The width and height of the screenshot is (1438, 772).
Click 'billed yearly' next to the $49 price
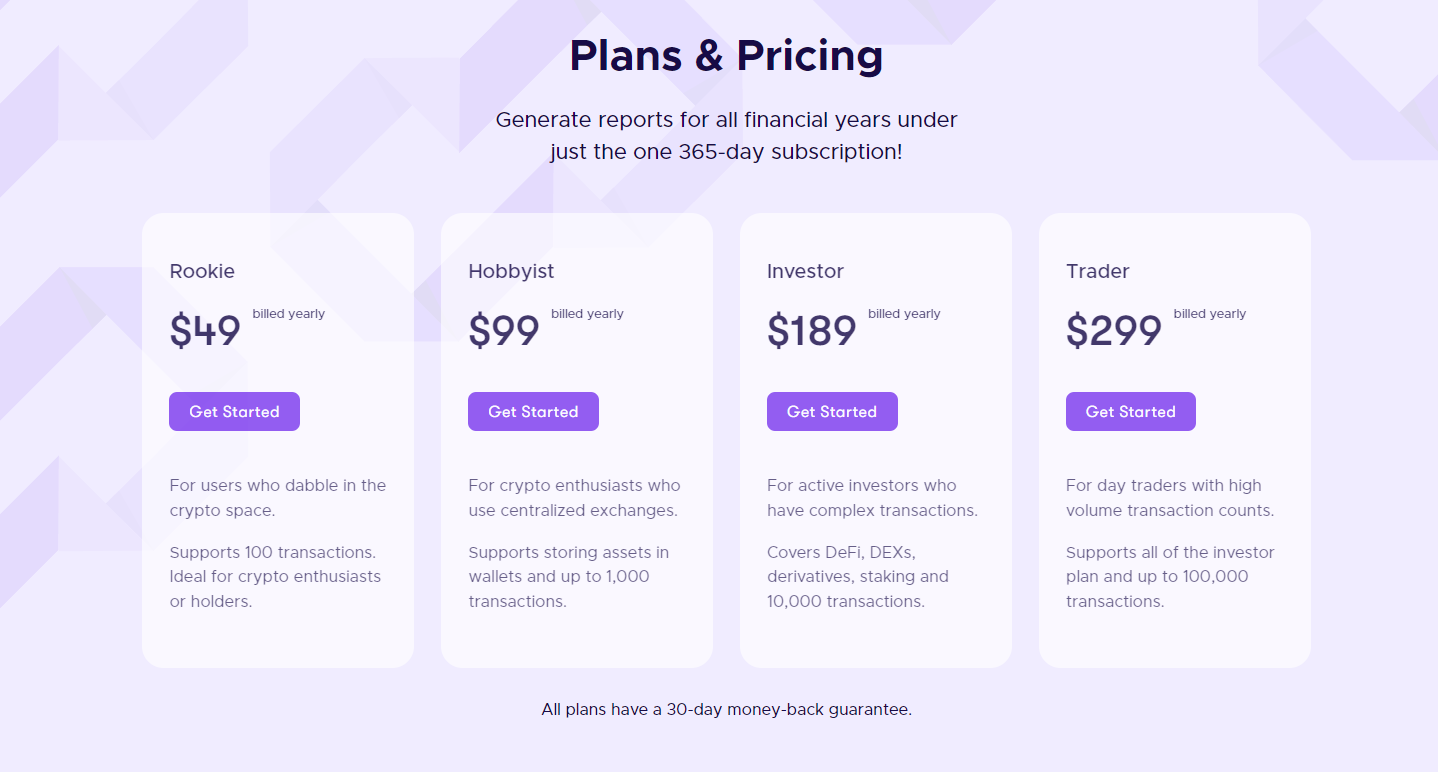coord(288,314)
